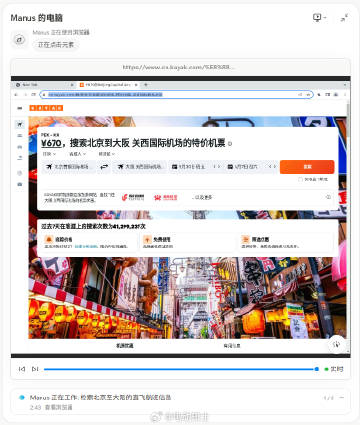Click the collapse arrows icon at top right of Manus panel
This screenshot has height=425, width=360.
[344, 18]
